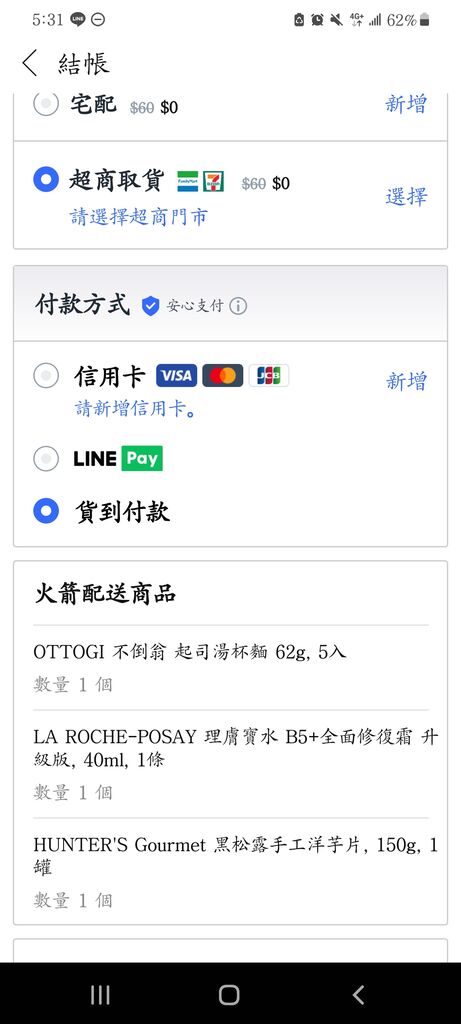Viewport: 461px width, 1024px height.
Task: Tap the VISA card logo
Action: point(176,376)
